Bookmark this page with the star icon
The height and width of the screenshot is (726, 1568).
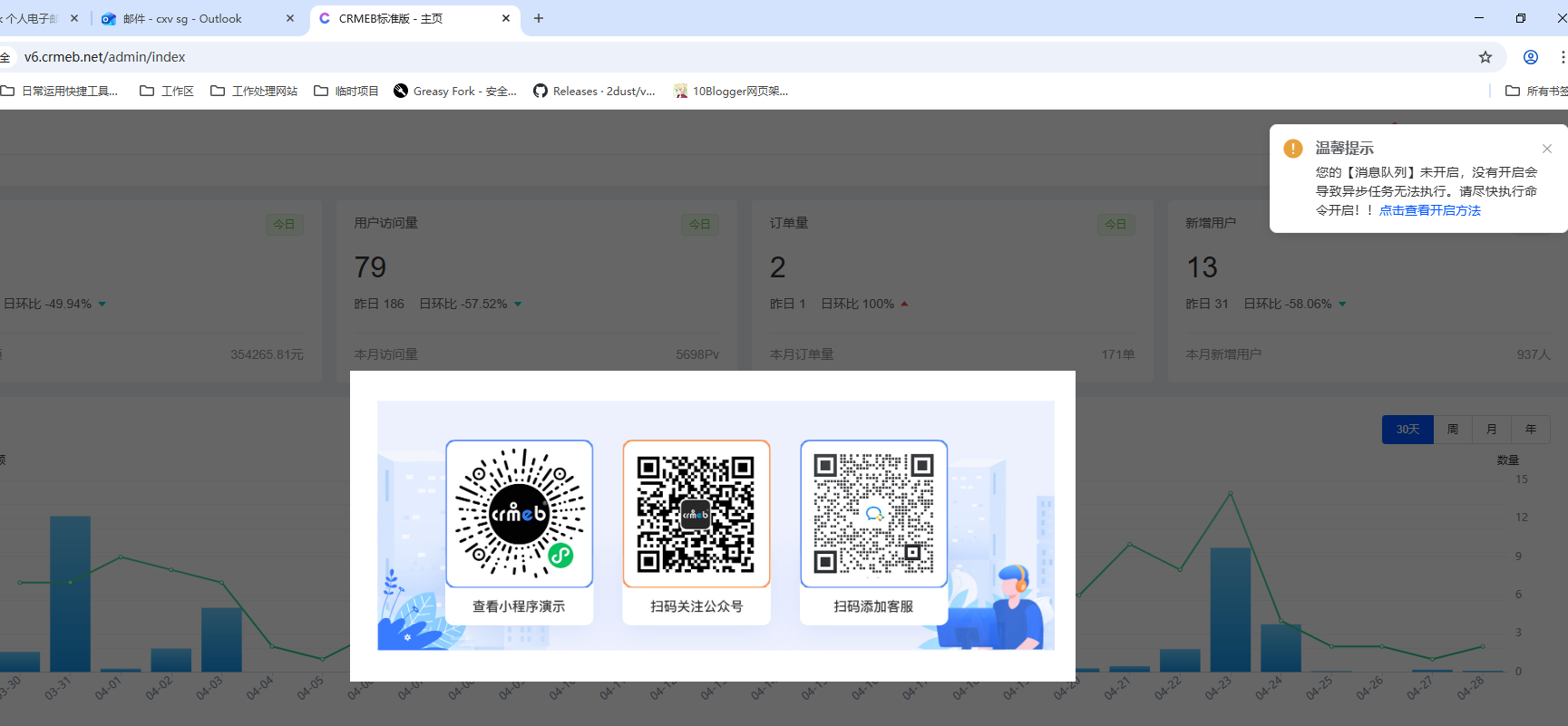point(1485,57)
